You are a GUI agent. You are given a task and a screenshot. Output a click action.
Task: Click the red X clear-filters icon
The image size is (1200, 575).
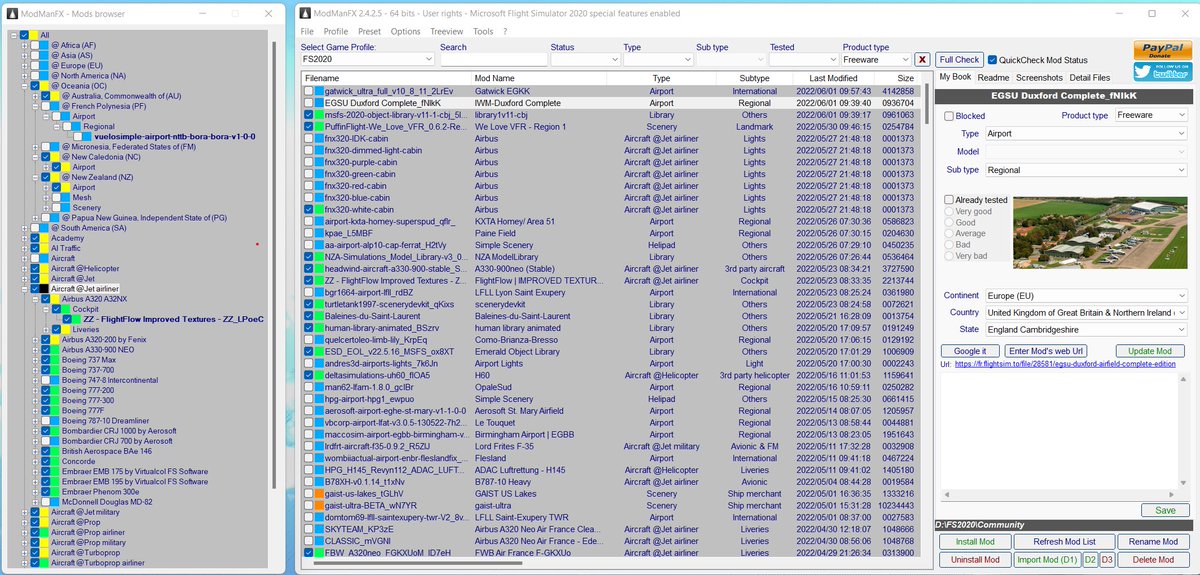coord(922,60)
